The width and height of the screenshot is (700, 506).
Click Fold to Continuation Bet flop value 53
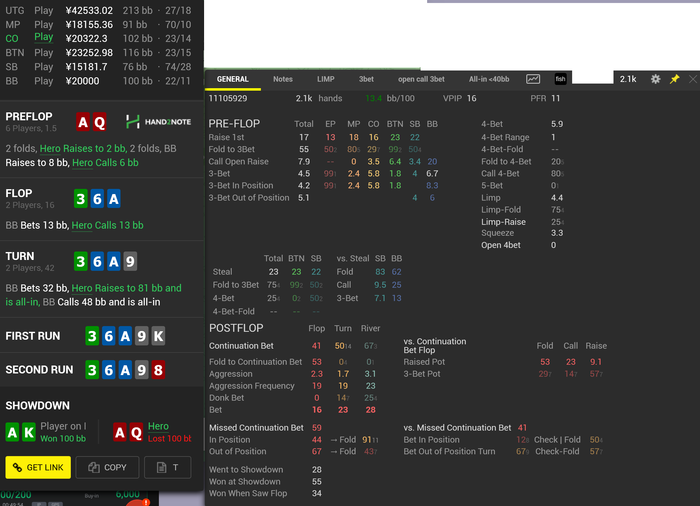[317, 362]
